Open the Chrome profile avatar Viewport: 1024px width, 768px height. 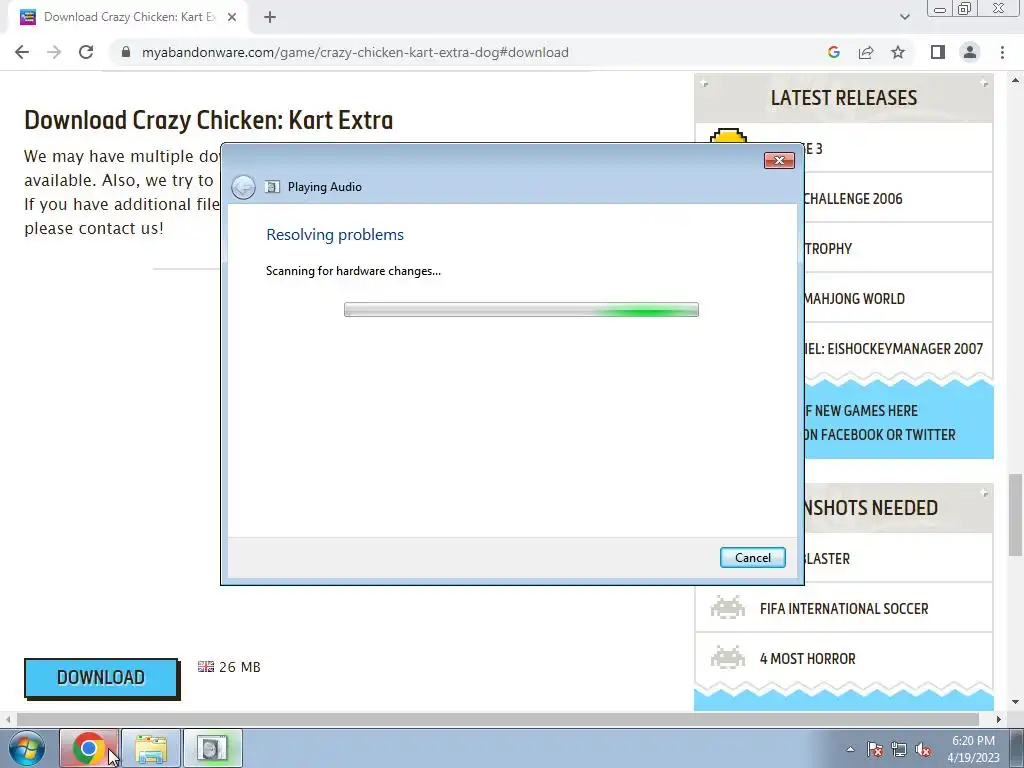(970, 52)
